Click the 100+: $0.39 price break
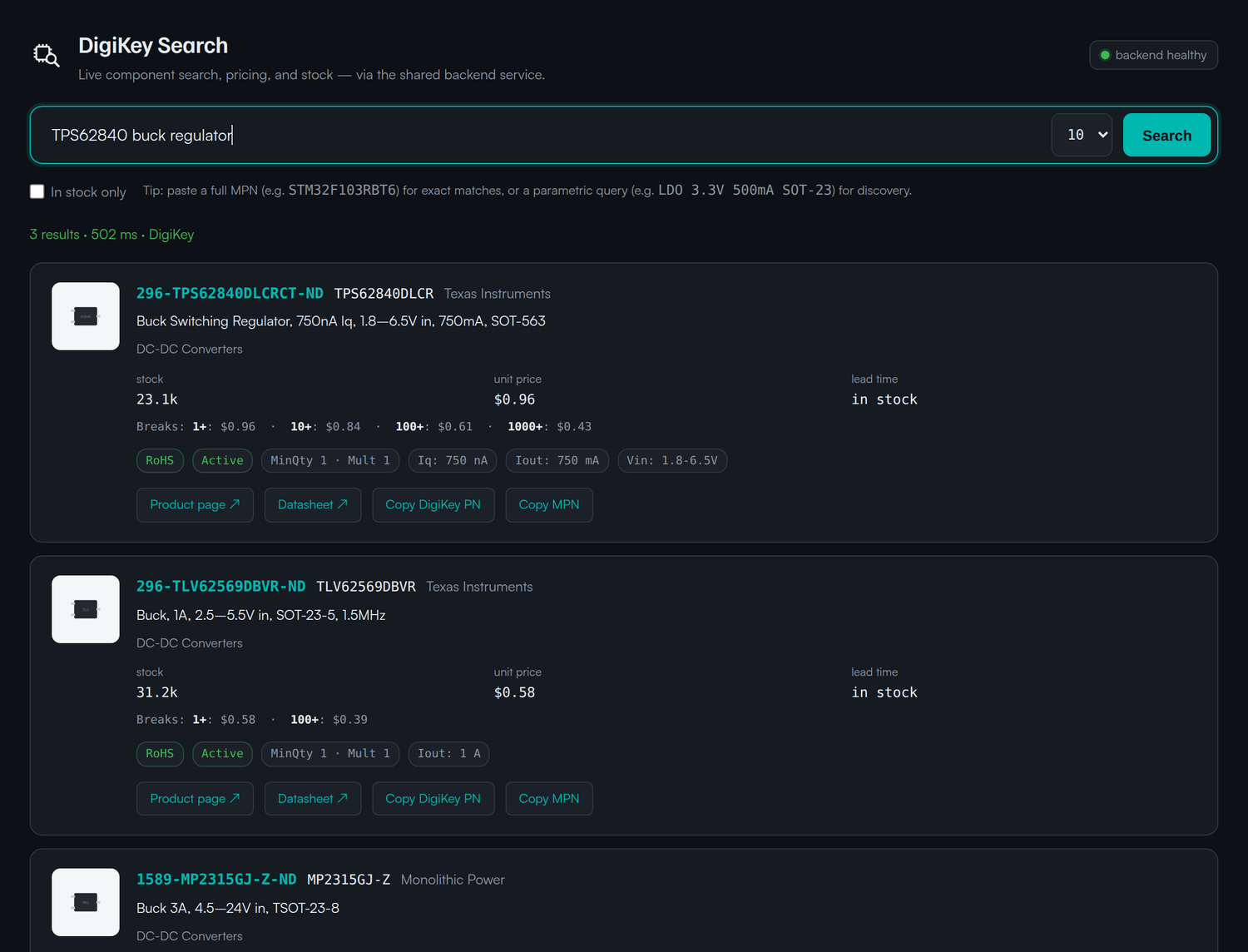Screen dimensions: 1248x952 [329, 720]
